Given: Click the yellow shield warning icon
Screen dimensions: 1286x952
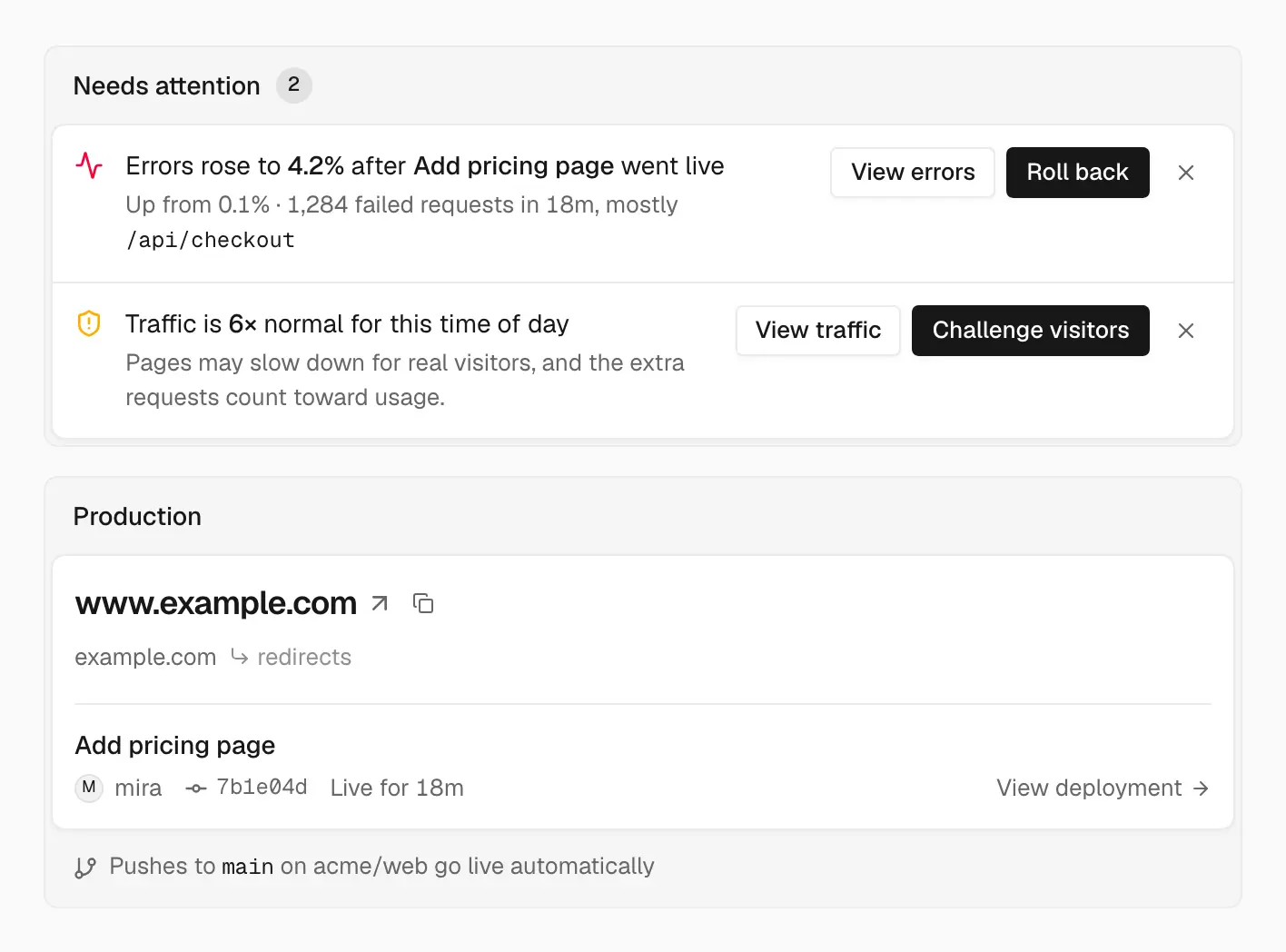Looking at the screenshot, I should tap(89, 323).
